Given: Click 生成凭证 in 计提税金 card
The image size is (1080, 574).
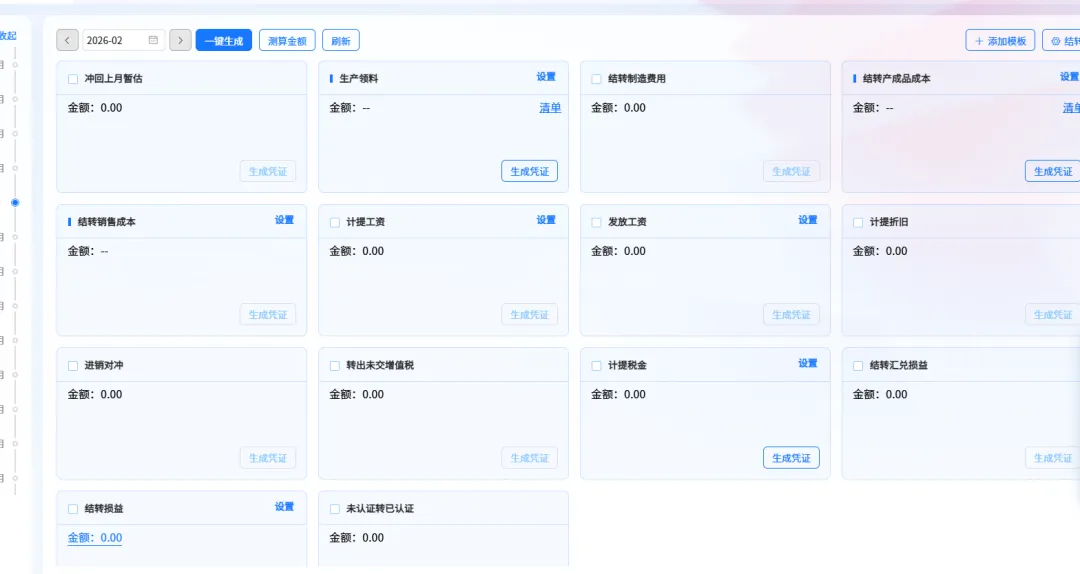Looking at the screenshot, I should [791, 458].
